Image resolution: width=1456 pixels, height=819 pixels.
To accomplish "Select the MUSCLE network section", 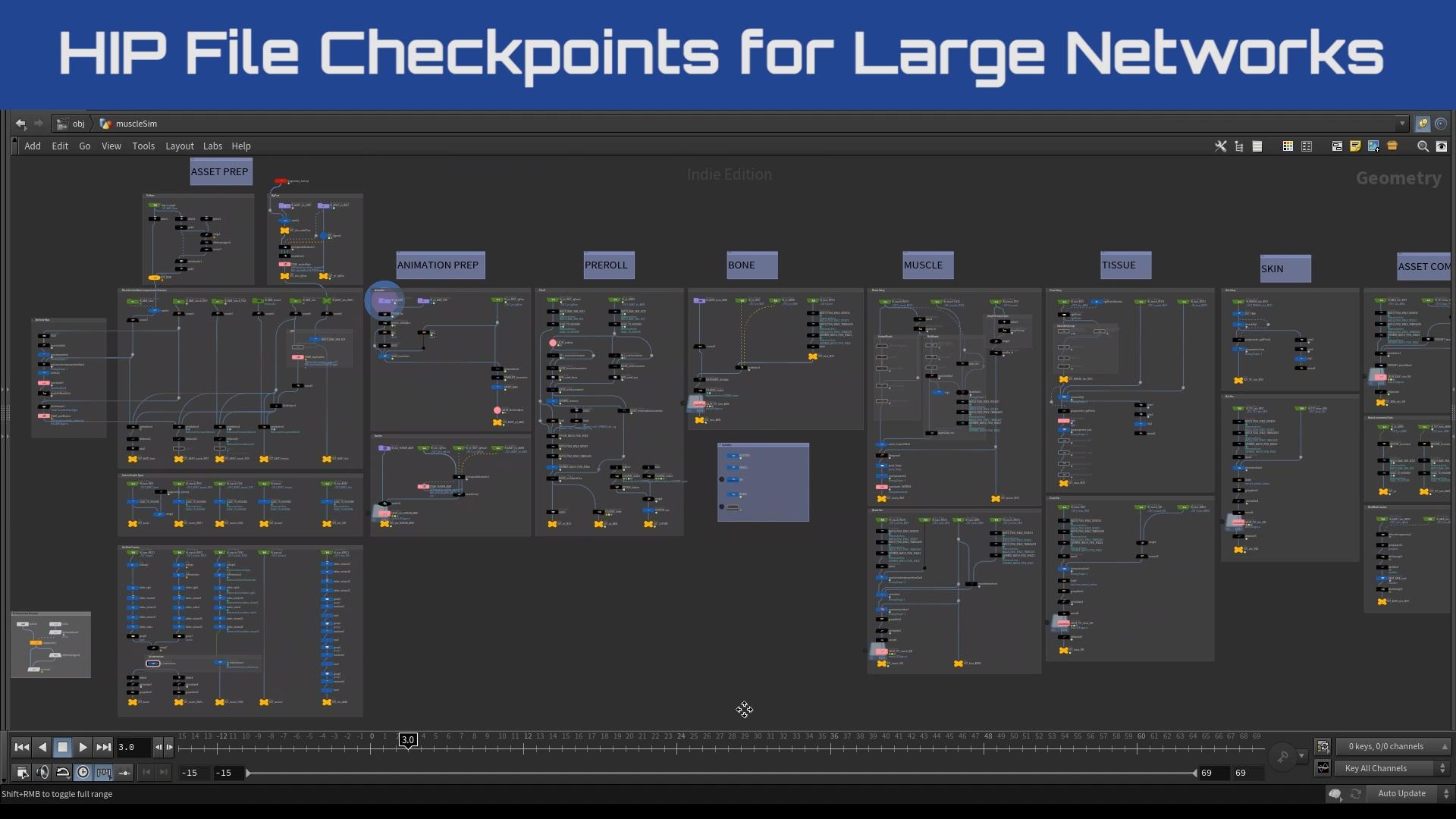I will 923,265.
